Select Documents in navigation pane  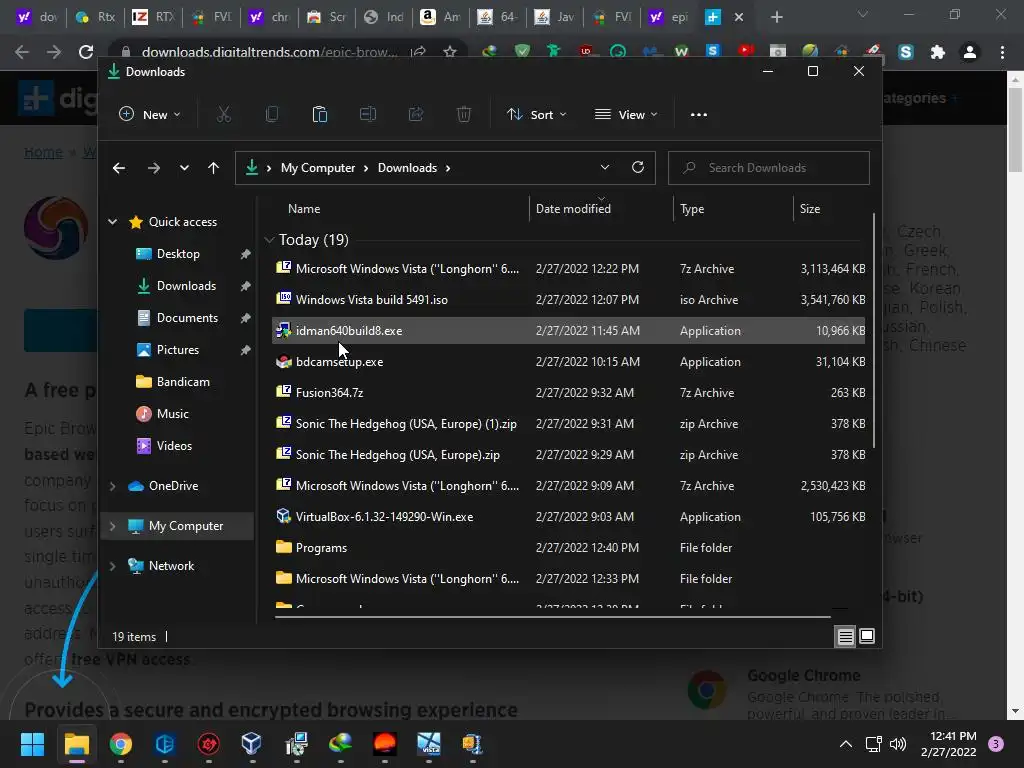[187, 318]
